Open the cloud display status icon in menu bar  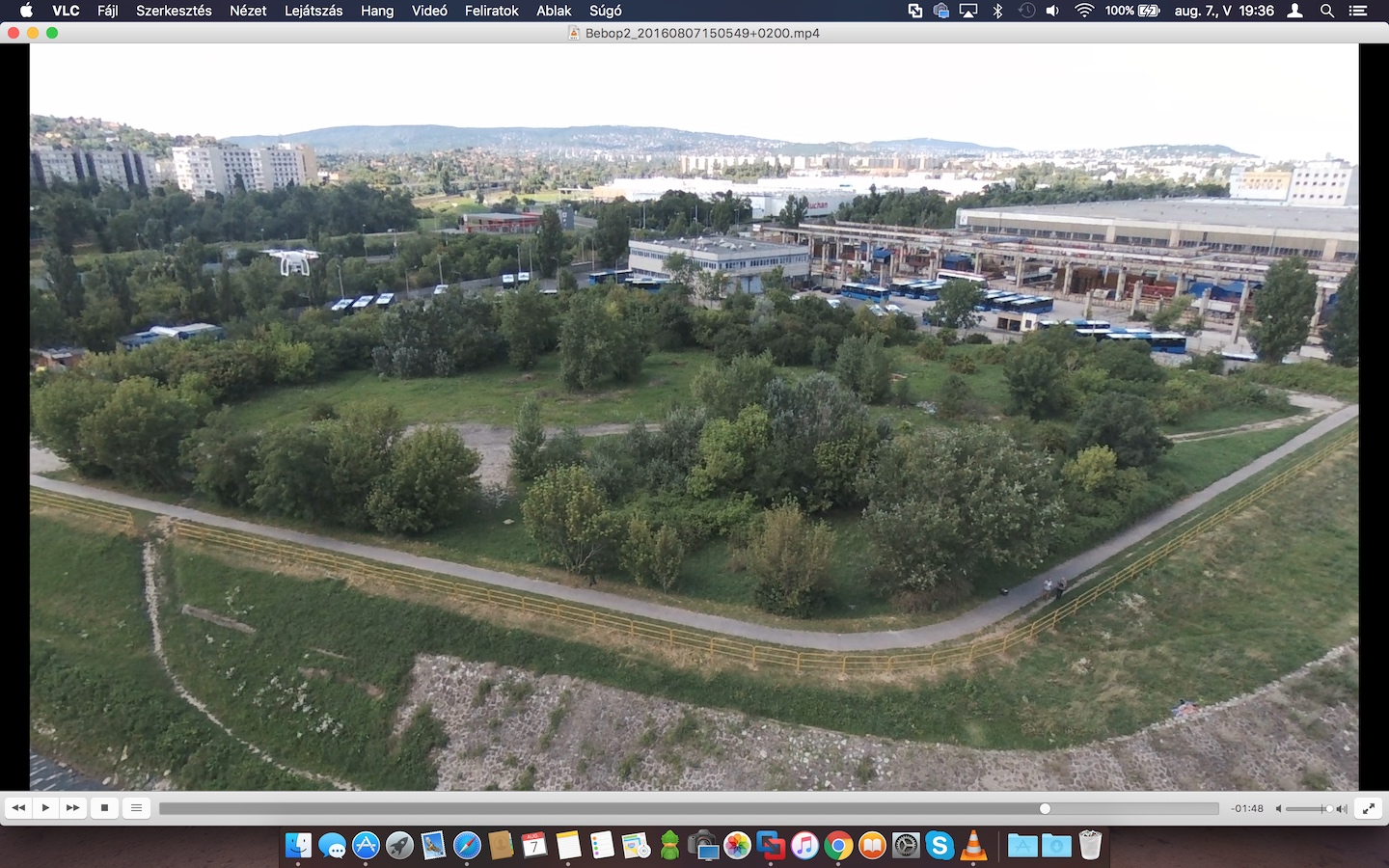(x=941, y=11)
